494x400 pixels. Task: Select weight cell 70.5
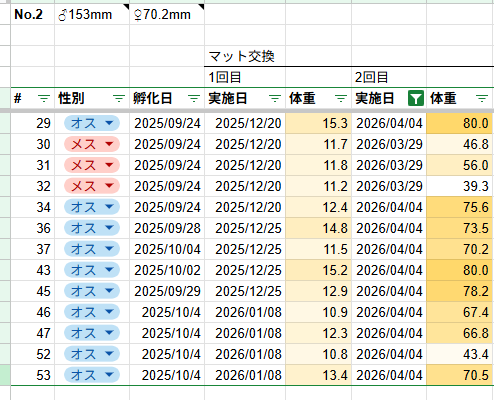coord(460,375)
